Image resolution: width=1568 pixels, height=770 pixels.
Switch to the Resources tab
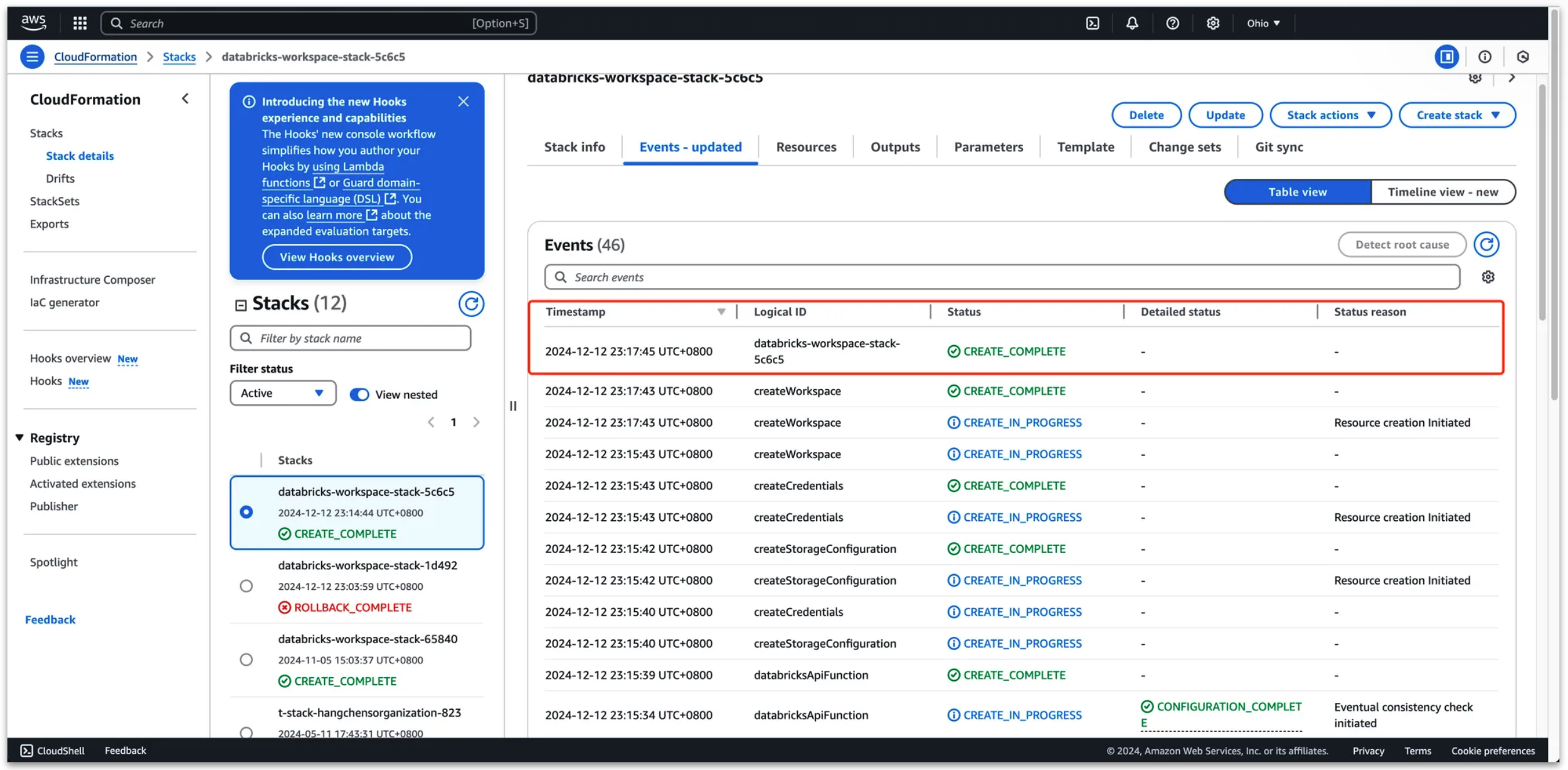[806, 146]
